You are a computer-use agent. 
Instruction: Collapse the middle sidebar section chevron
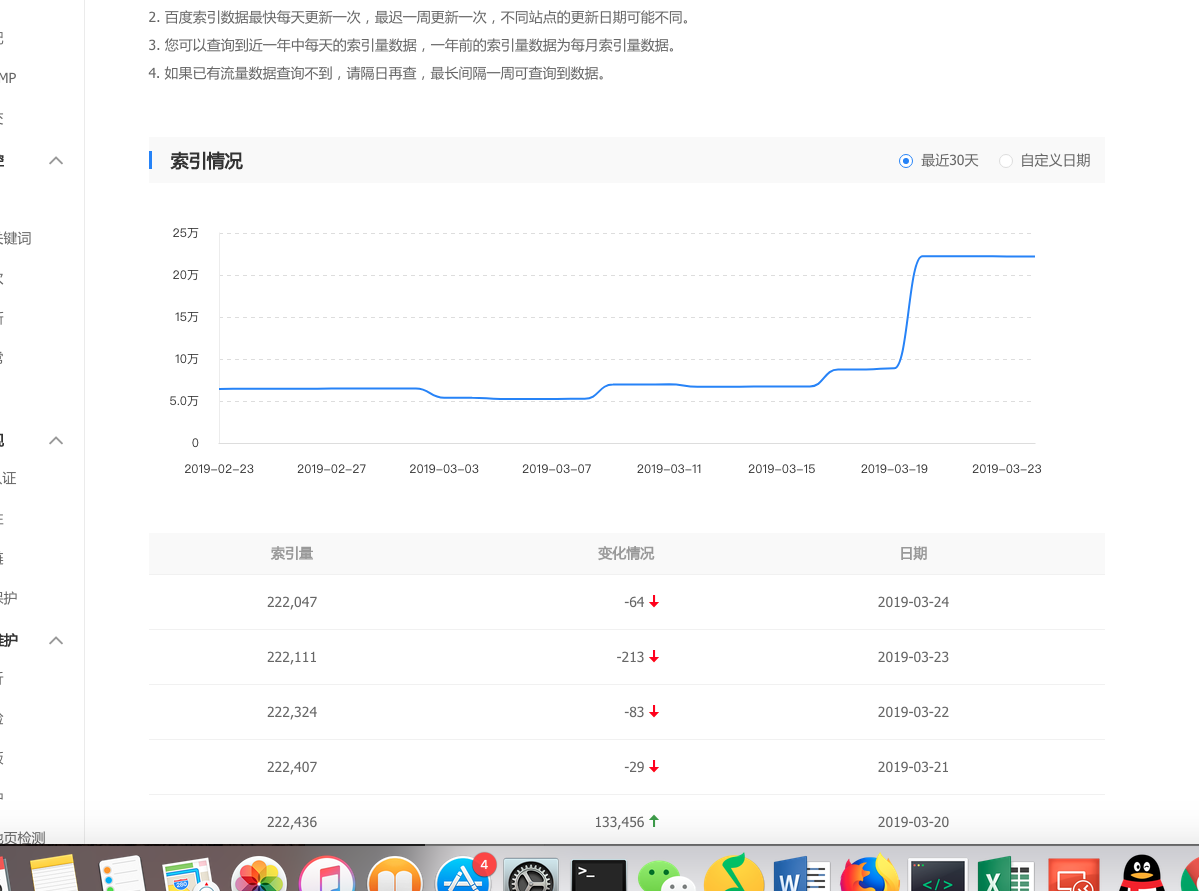[56, 441]
